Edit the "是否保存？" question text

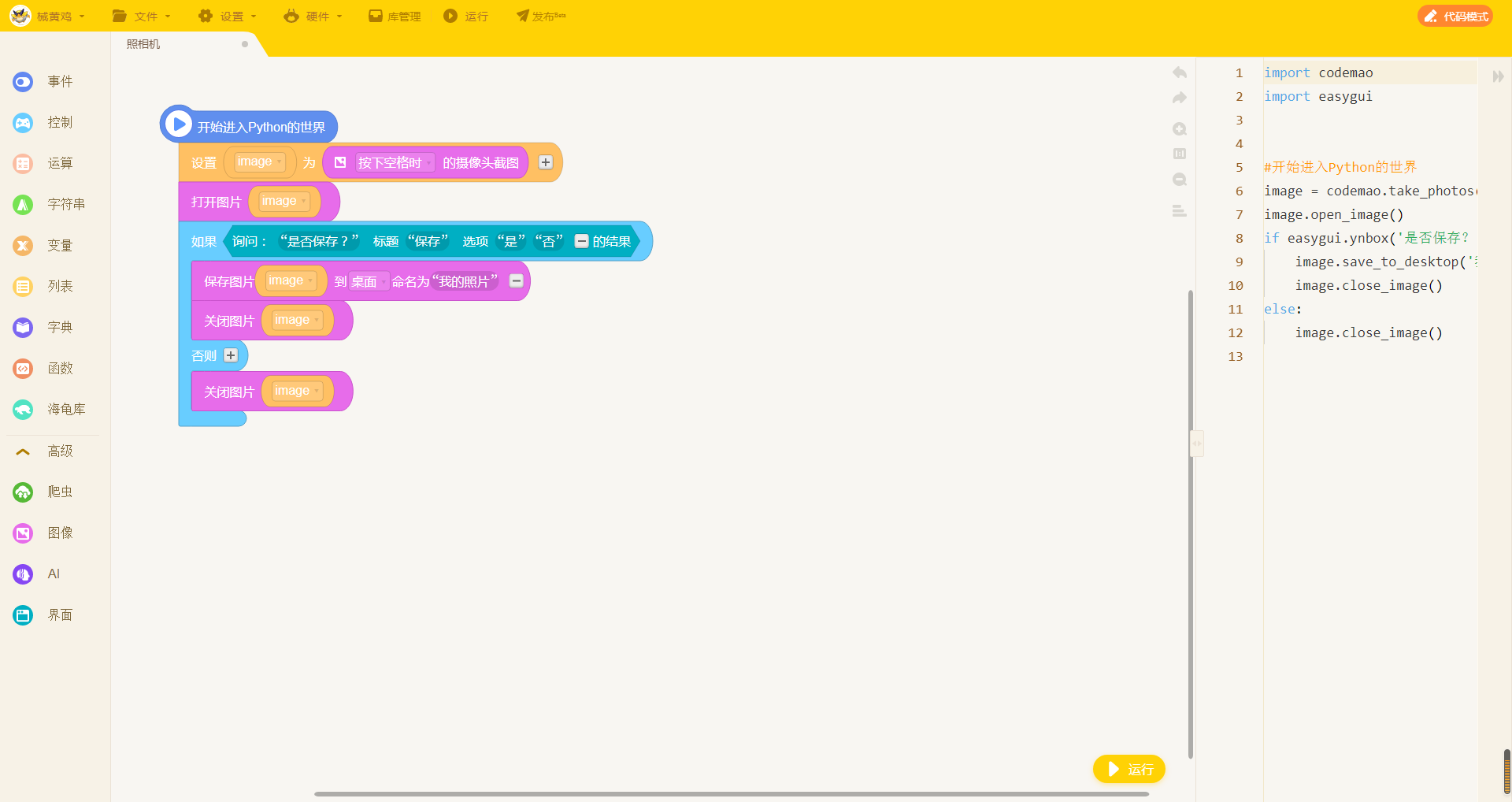(319, 241)
